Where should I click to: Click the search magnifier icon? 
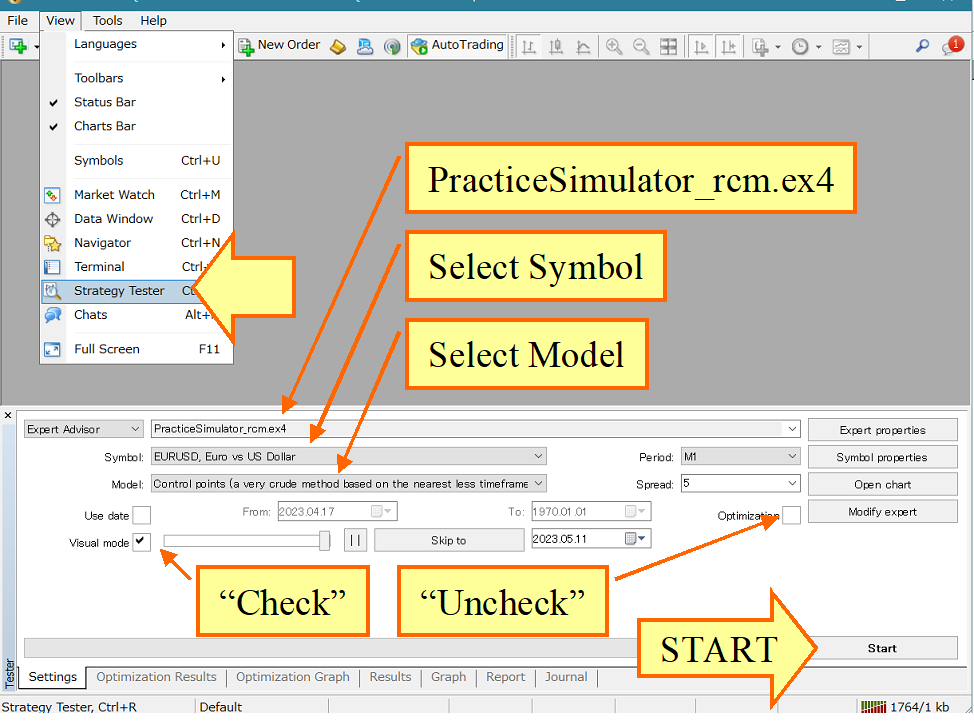click(922, 46)
